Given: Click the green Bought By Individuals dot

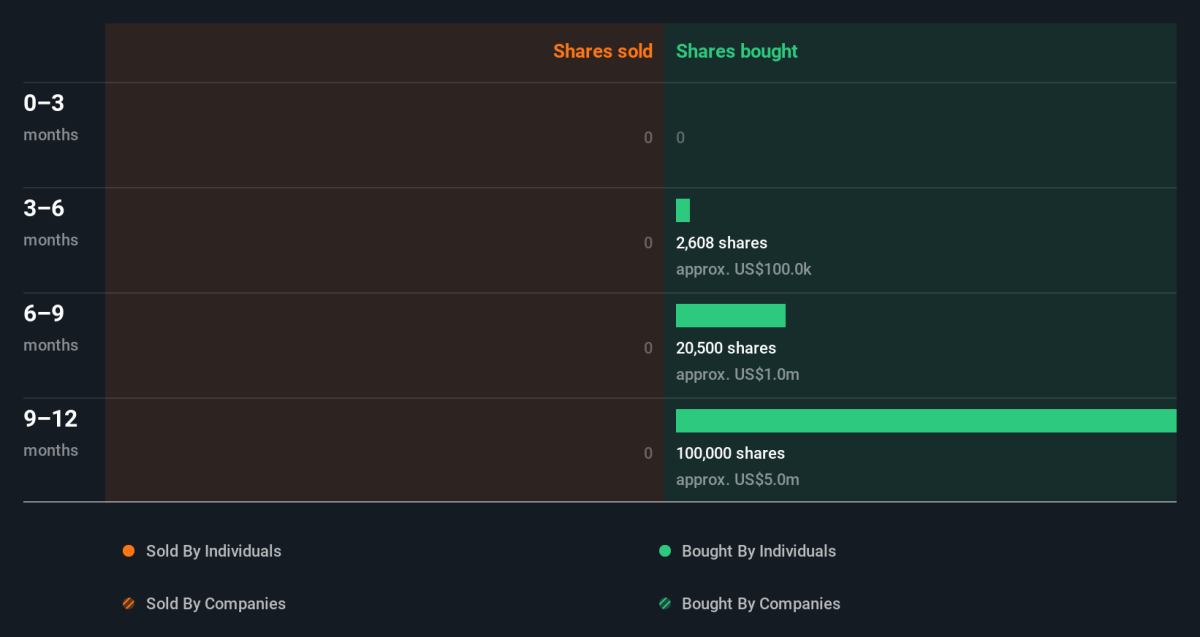Looking at the screenshot, I should pyautogui.click(x=665, y=551).
